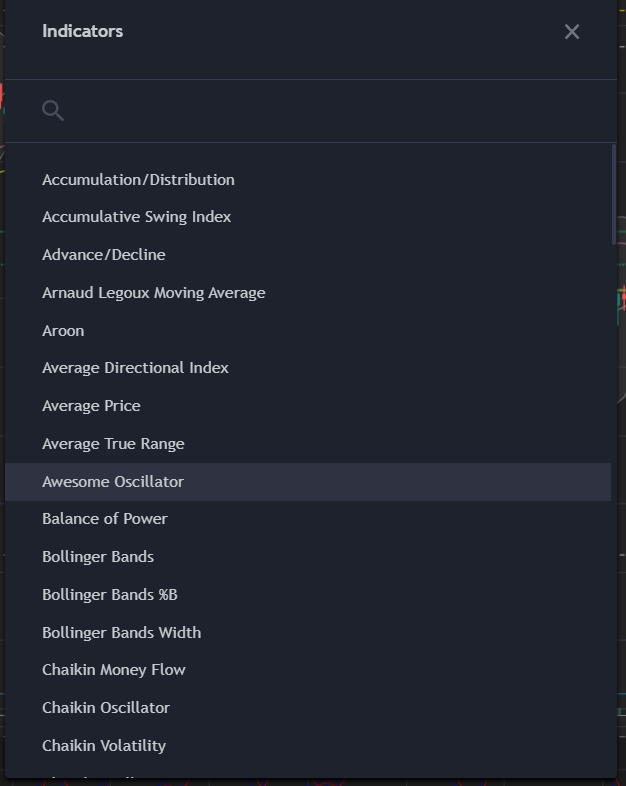
Task: Add Bollinger Bands to chart
Action: [x=308, y=557]
